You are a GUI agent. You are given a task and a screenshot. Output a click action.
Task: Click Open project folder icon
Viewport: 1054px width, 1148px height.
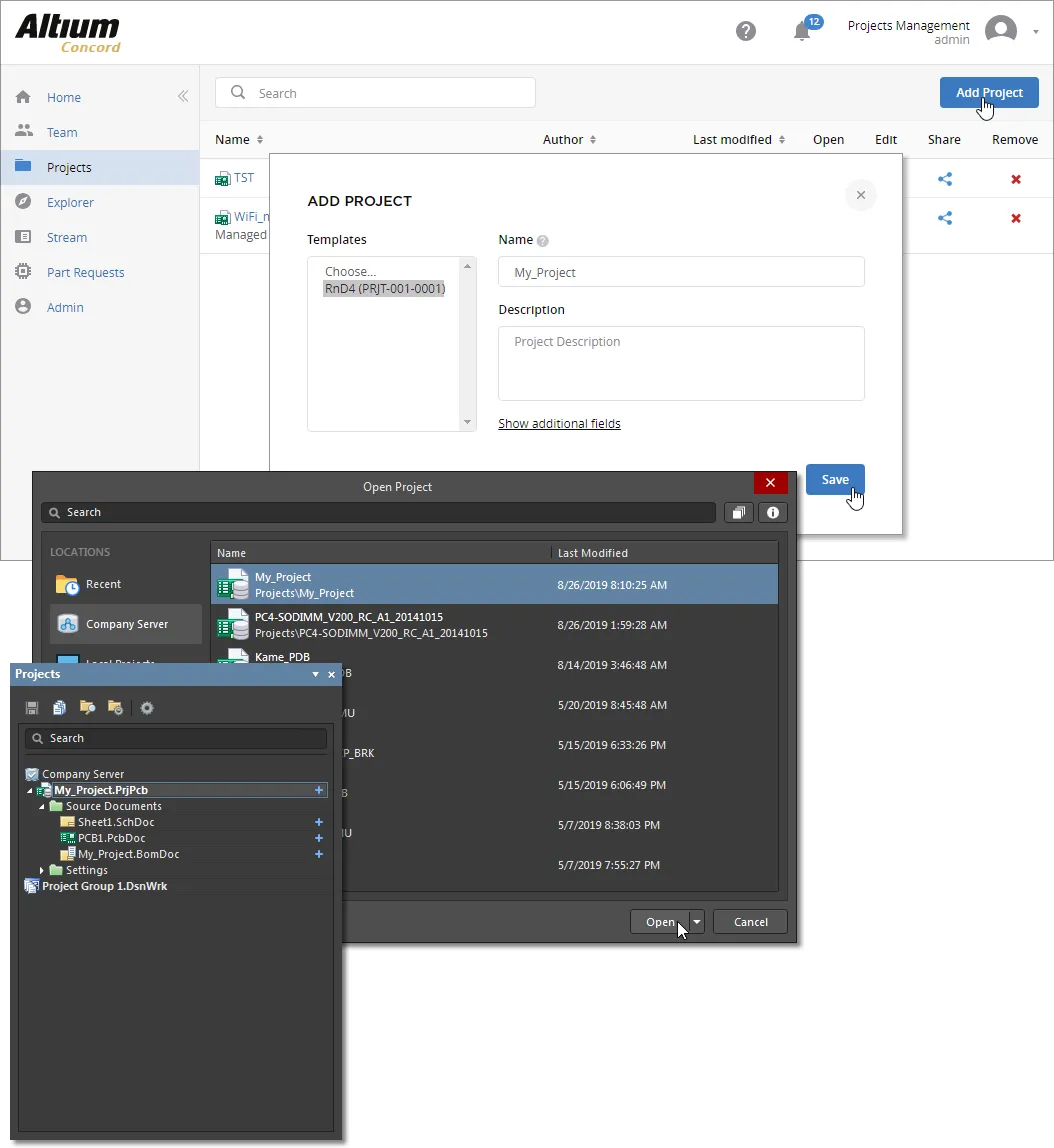tap(87, 708)
